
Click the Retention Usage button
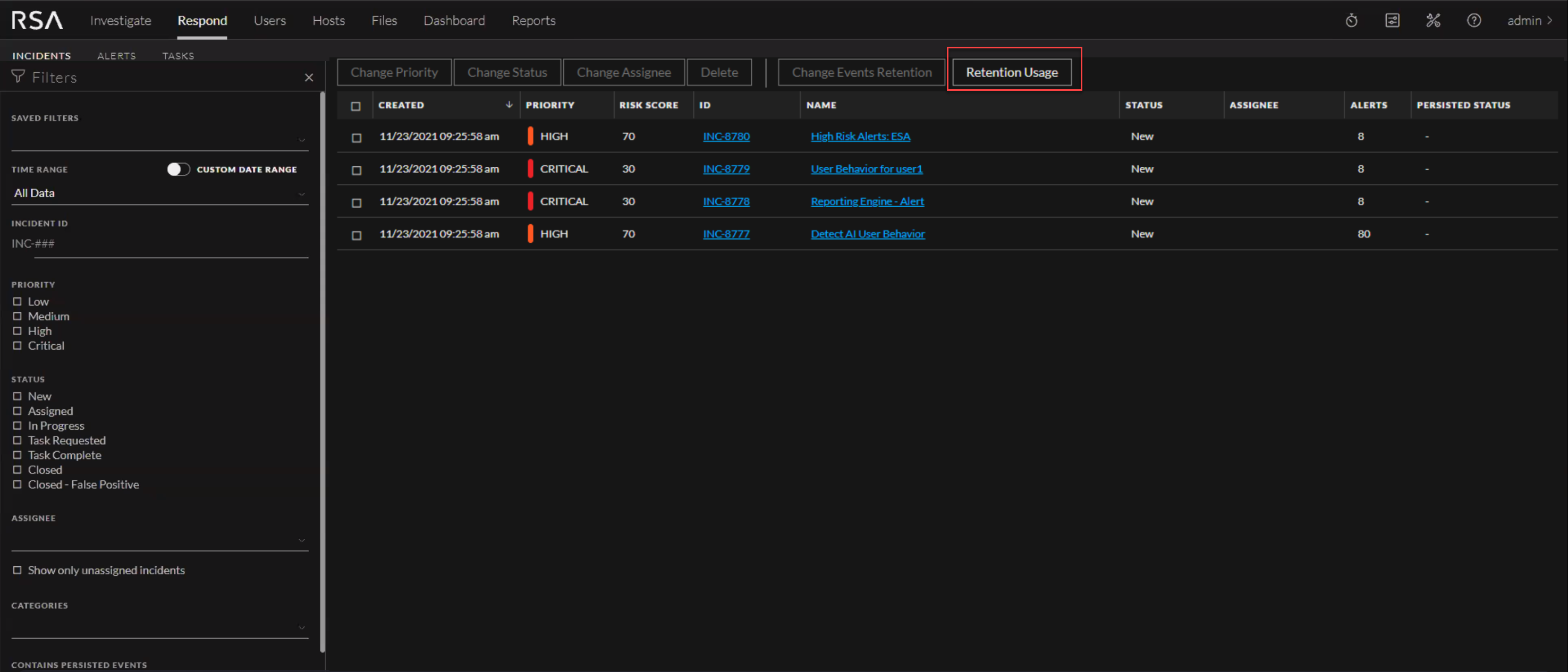(1011, 72)
